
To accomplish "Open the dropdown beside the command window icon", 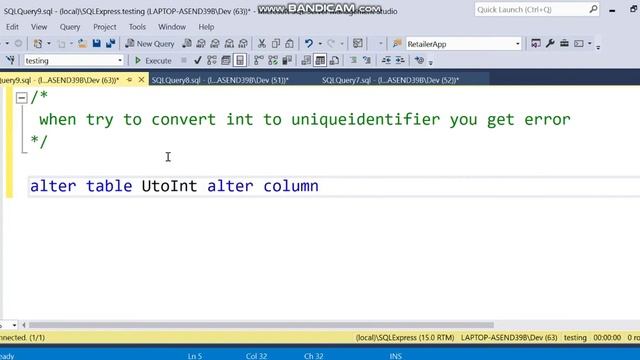I will pos(589,44).
